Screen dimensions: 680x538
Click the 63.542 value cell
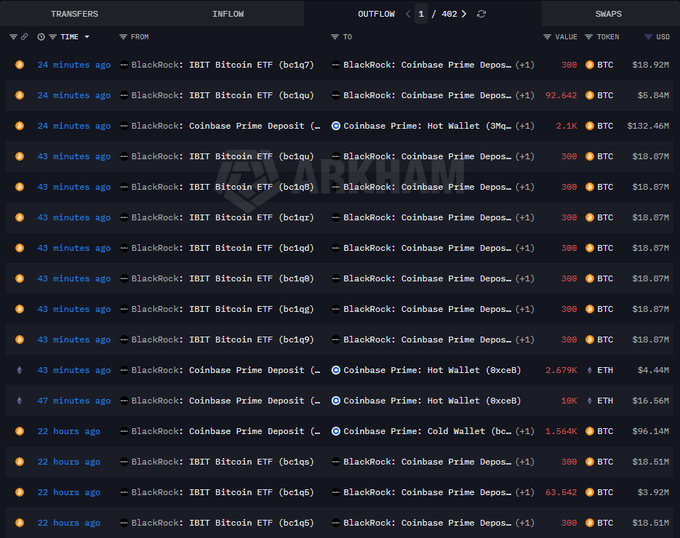tap(561, 492)
